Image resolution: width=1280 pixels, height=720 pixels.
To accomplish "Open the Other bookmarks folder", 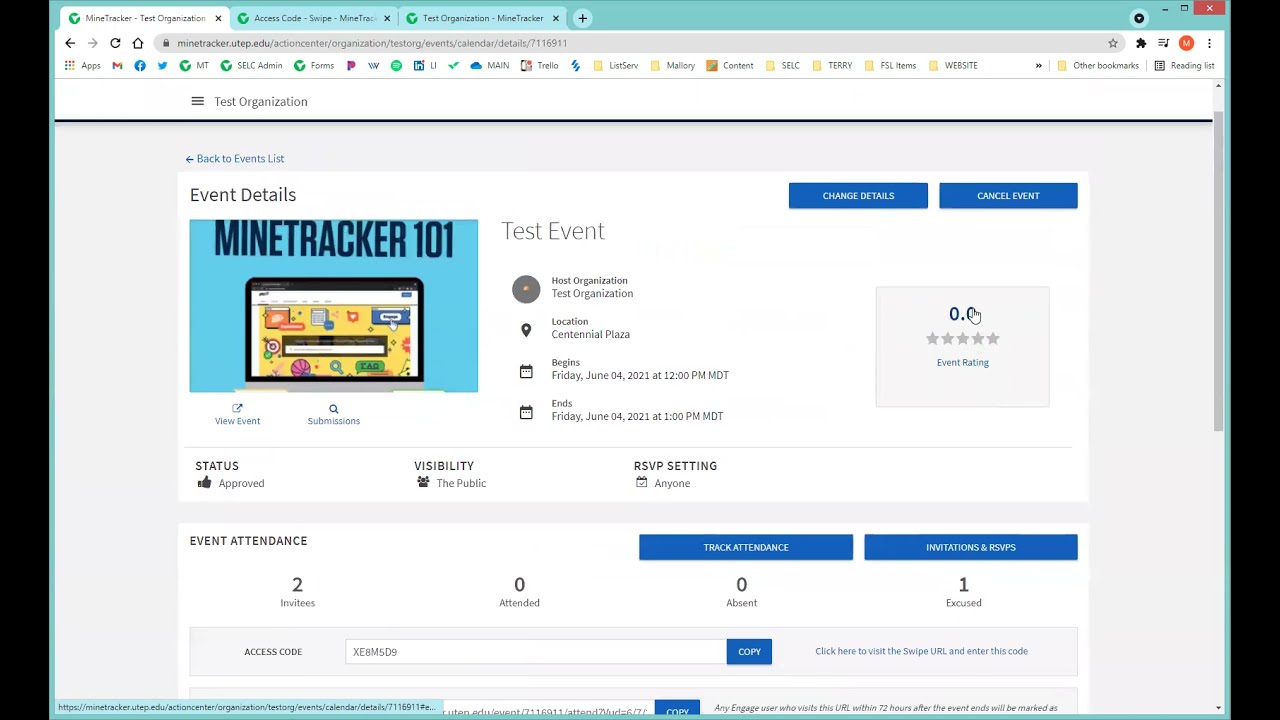I will pos(1097,66).
